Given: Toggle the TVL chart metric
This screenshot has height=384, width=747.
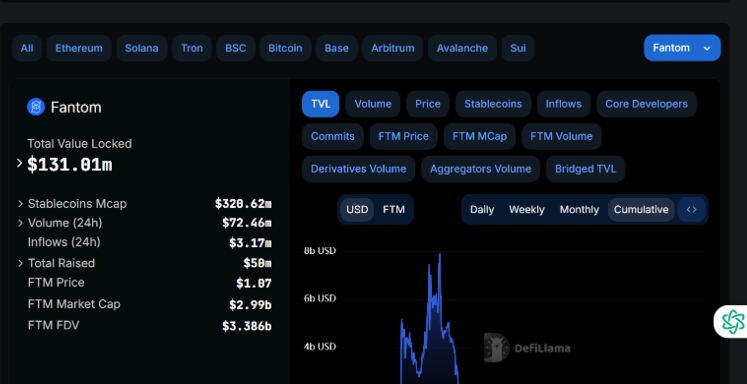Looking at the screenshot, I should (321, 104).
